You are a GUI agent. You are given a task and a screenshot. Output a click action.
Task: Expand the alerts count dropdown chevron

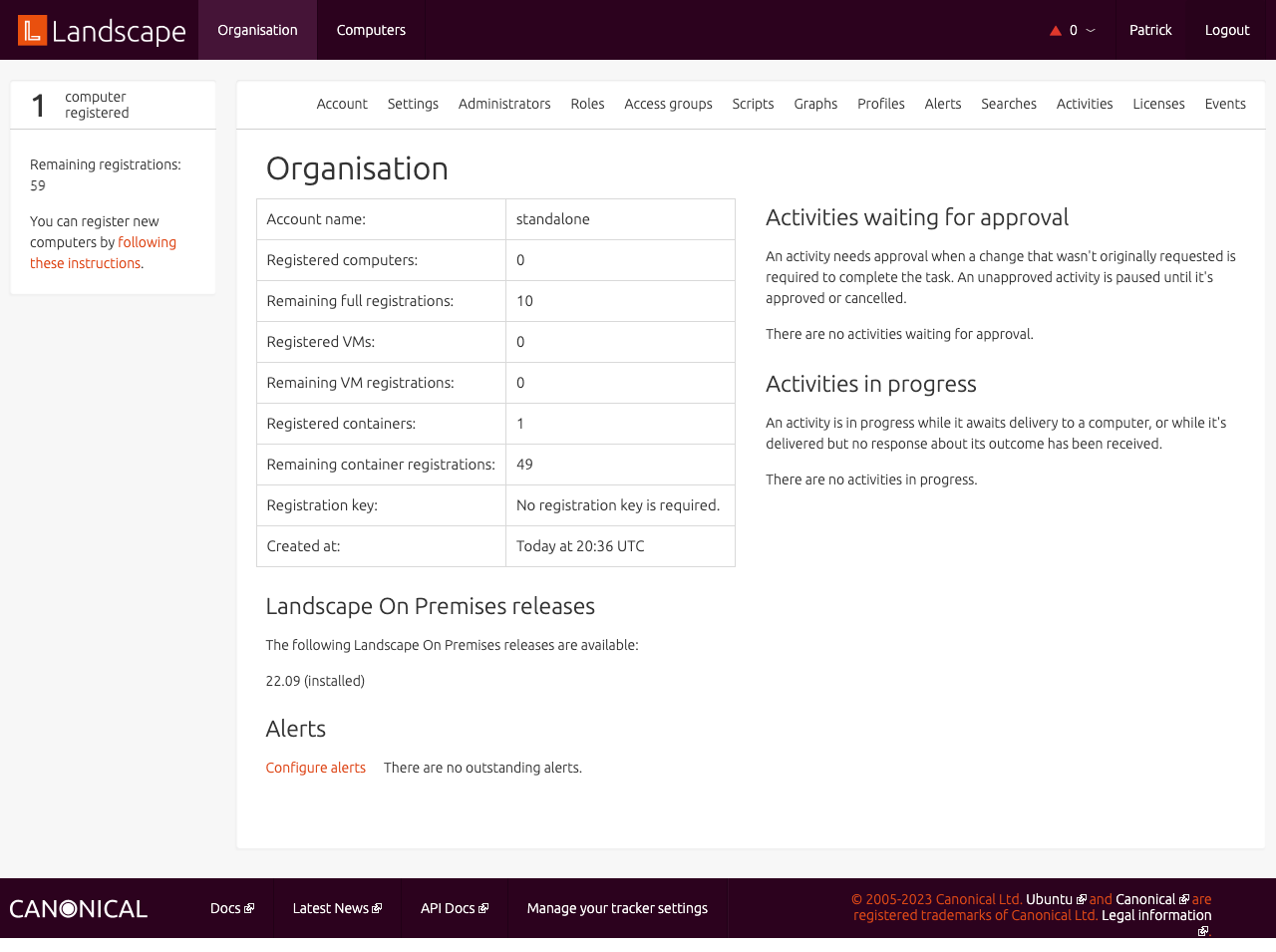(x=1091, y=31)
